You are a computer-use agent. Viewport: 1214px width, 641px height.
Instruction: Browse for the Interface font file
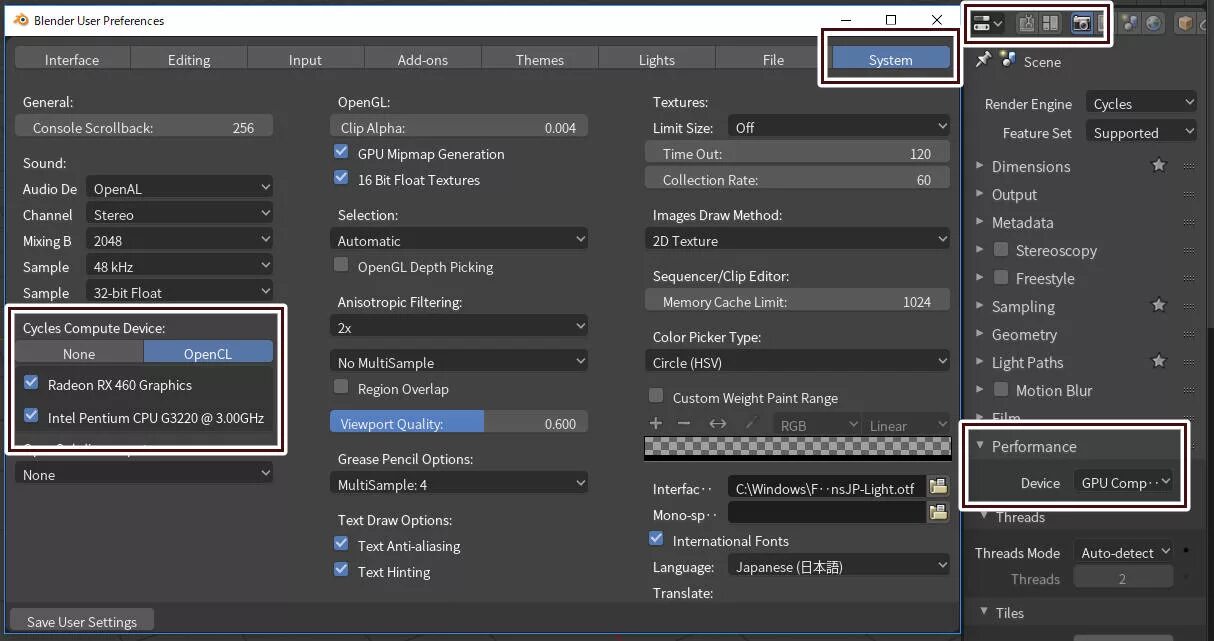click(x=938, y=487)
